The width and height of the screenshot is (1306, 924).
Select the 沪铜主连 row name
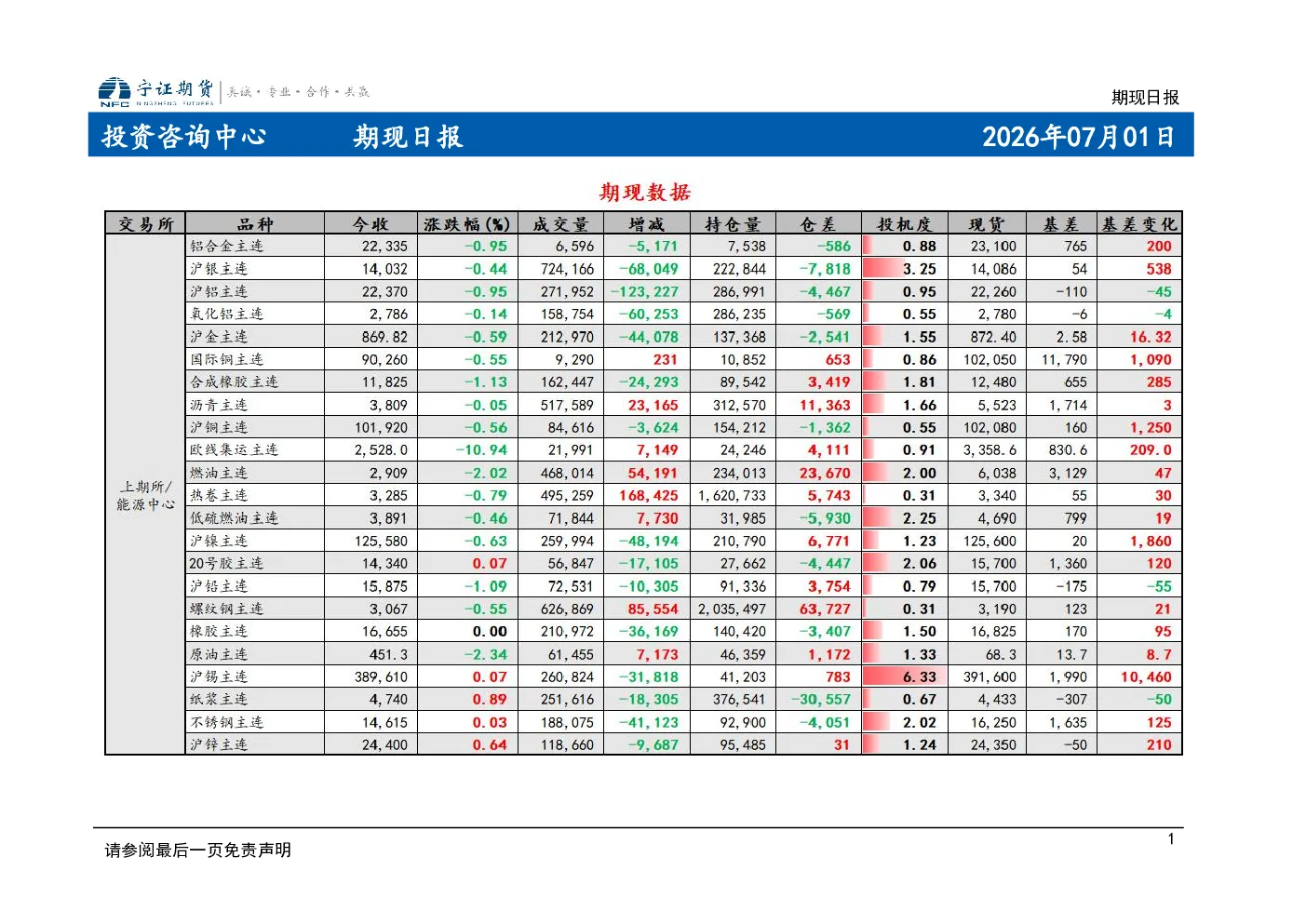219,427
